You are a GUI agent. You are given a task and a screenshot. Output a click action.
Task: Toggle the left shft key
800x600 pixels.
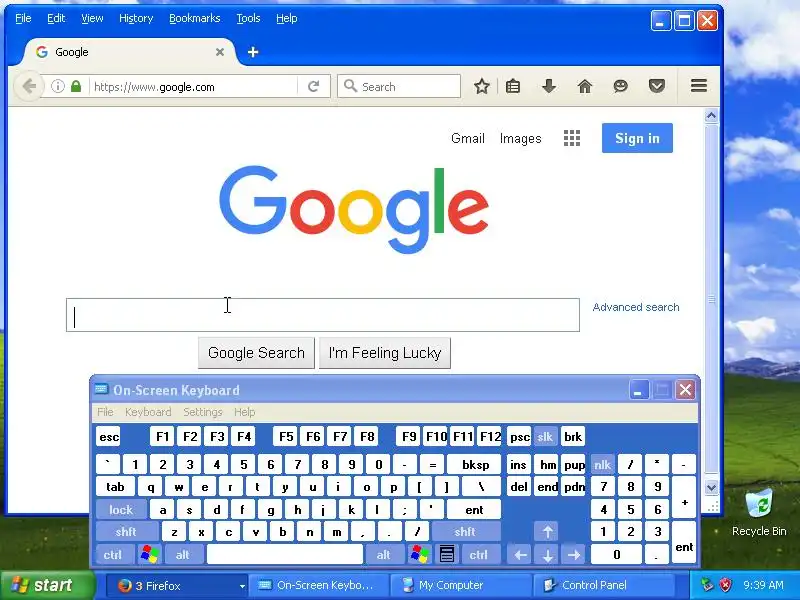[x=126, y=532]
